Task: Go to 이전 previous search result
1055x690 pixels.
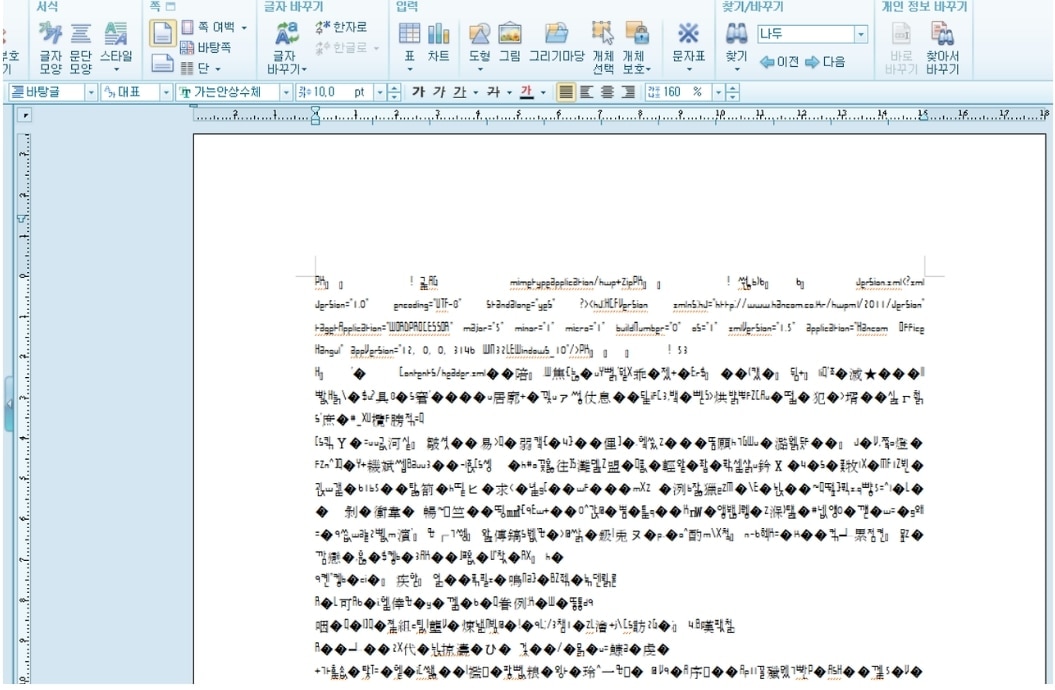Action: (779, 62)
